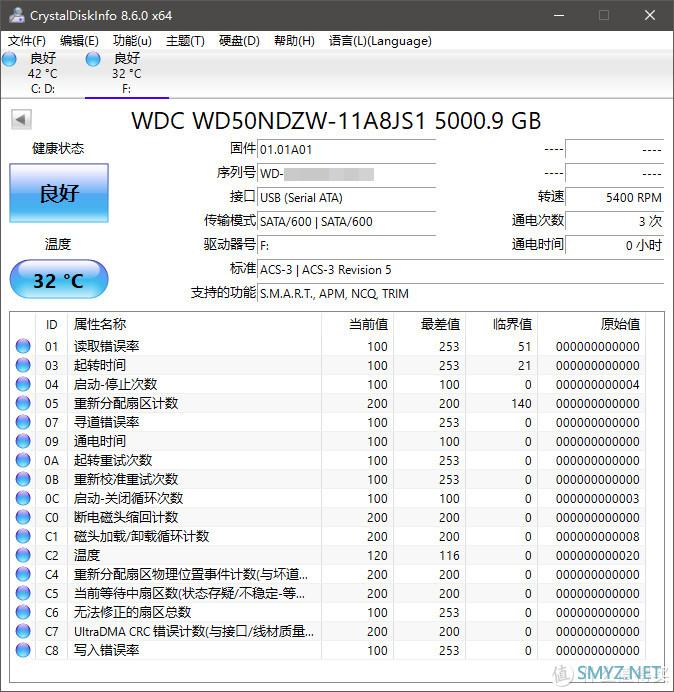Click the status dot for ID 09 通电时间 row
674x692 pixels.
(x=23, y=441)
